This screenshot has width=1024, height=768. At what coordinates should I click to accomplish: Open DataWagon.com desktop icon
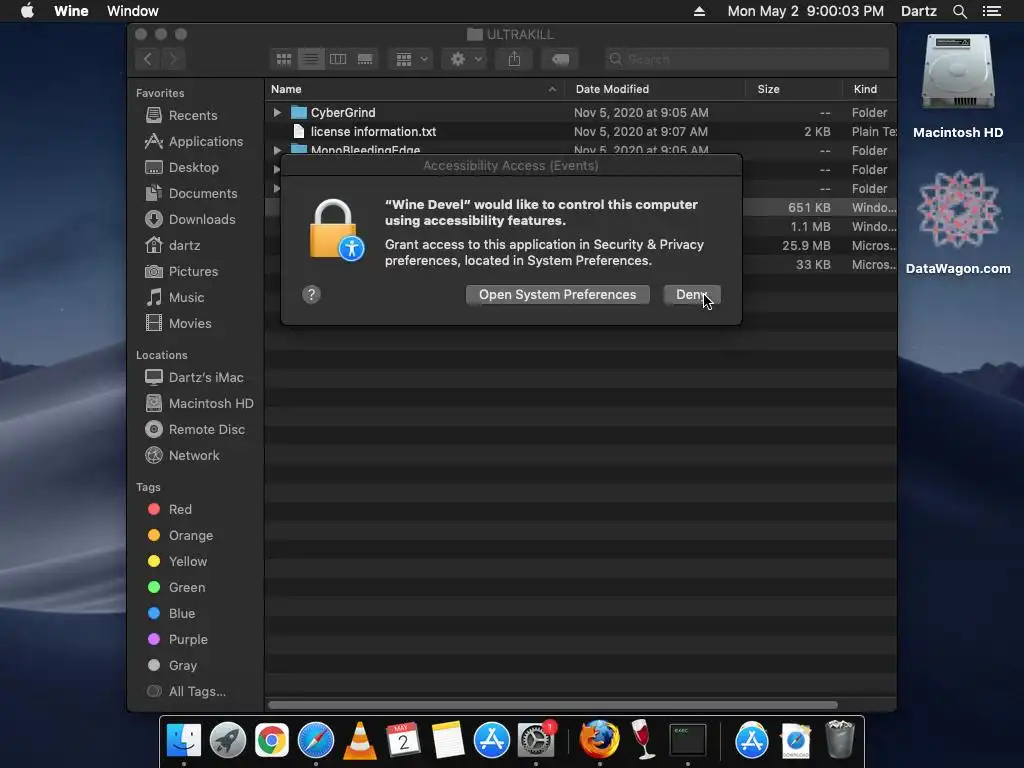(x=957, y=223)
